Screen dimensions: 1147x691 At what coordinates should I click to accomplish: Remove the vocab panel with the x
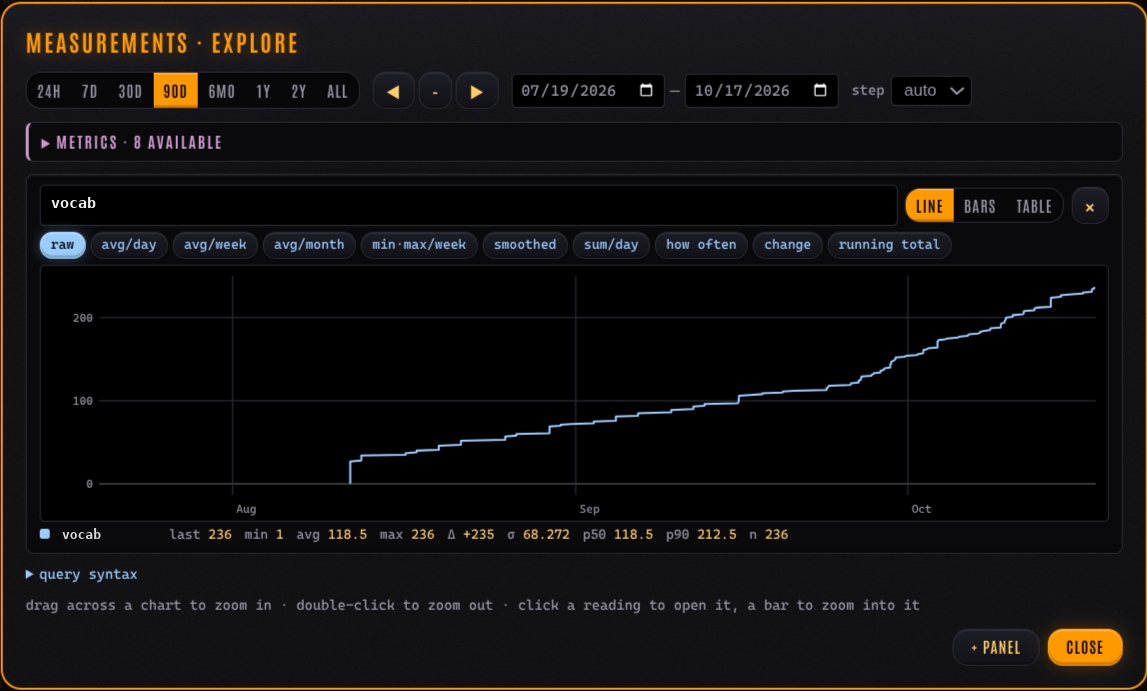click(1090, 207)
